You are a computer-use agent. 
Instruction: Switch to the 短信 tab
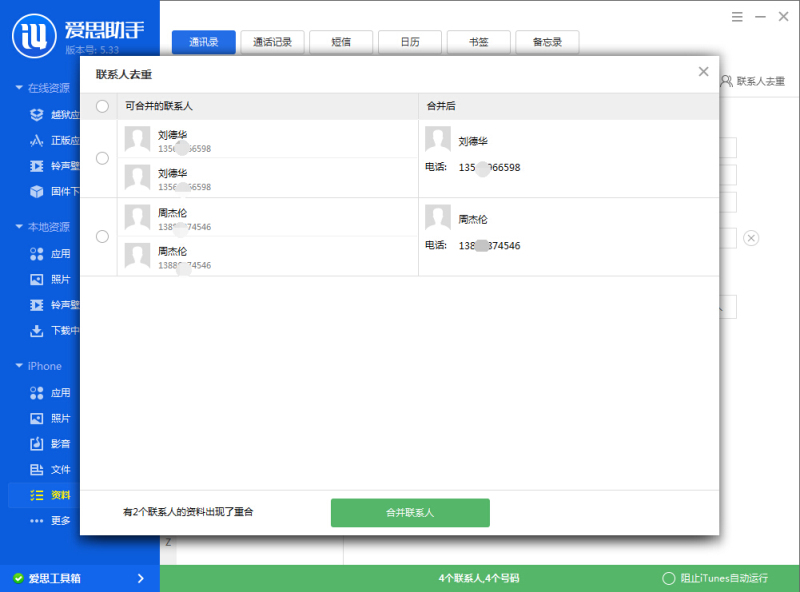click(341, 43)
